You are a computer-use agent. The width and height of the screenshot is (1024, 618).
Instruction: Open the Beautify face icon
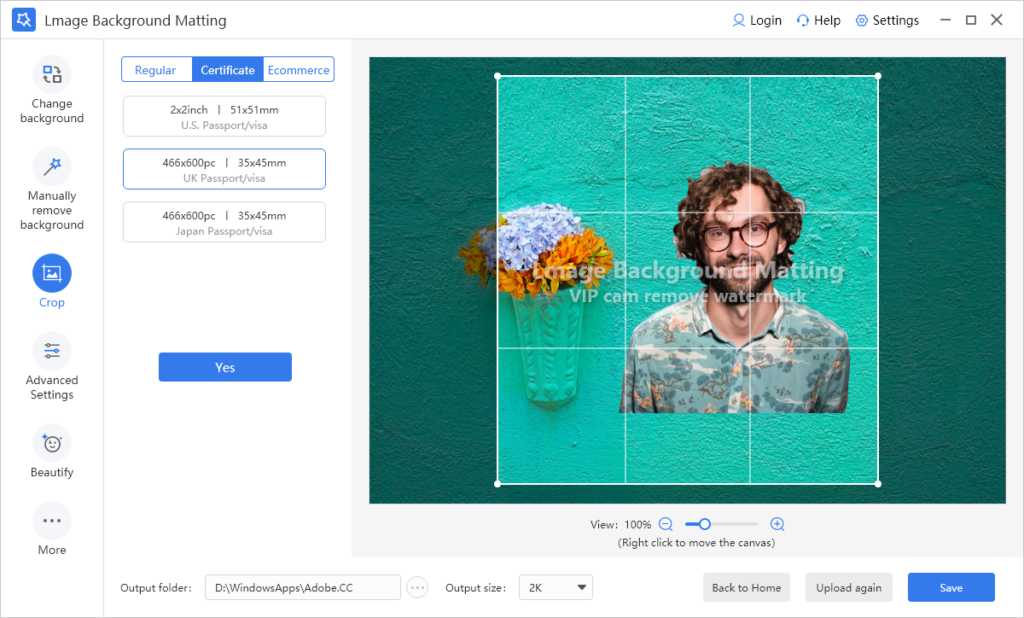click(x=52, y=444)
